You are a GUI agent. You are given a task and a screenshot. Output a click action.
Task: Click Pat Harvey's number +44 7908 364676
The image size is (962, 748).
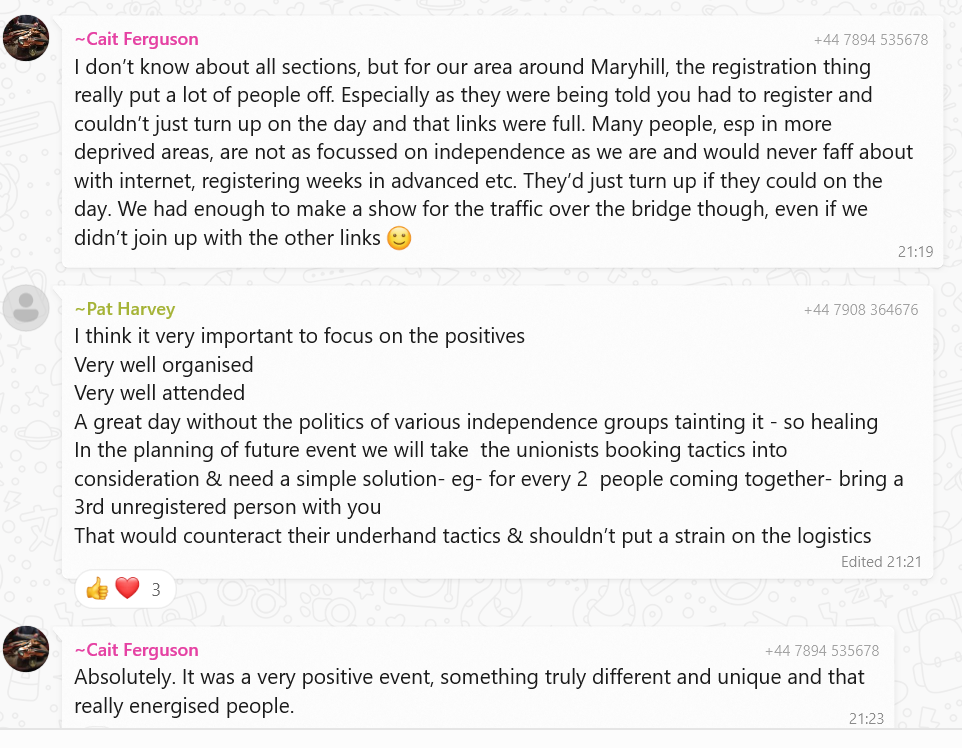point(860,310)
